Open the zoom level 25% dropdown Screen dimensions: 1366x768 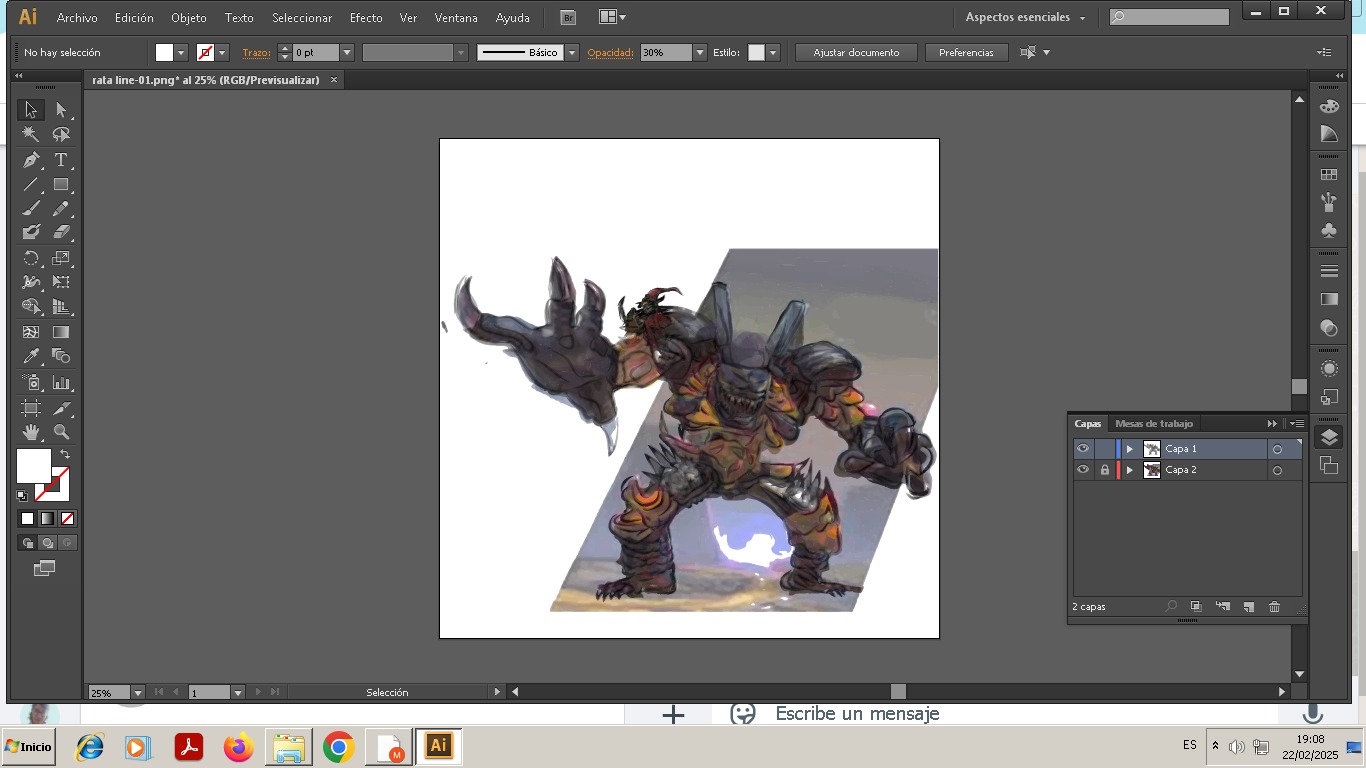pos(137,692)
